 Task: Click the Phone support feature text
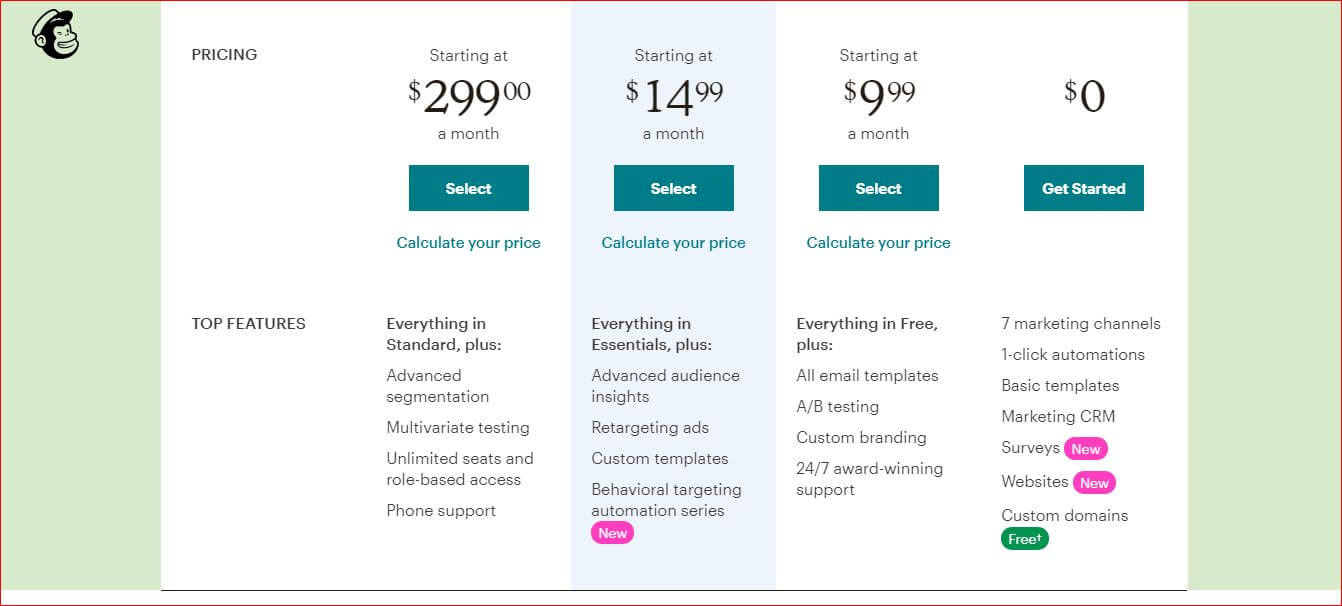click(x=441, y=511)
